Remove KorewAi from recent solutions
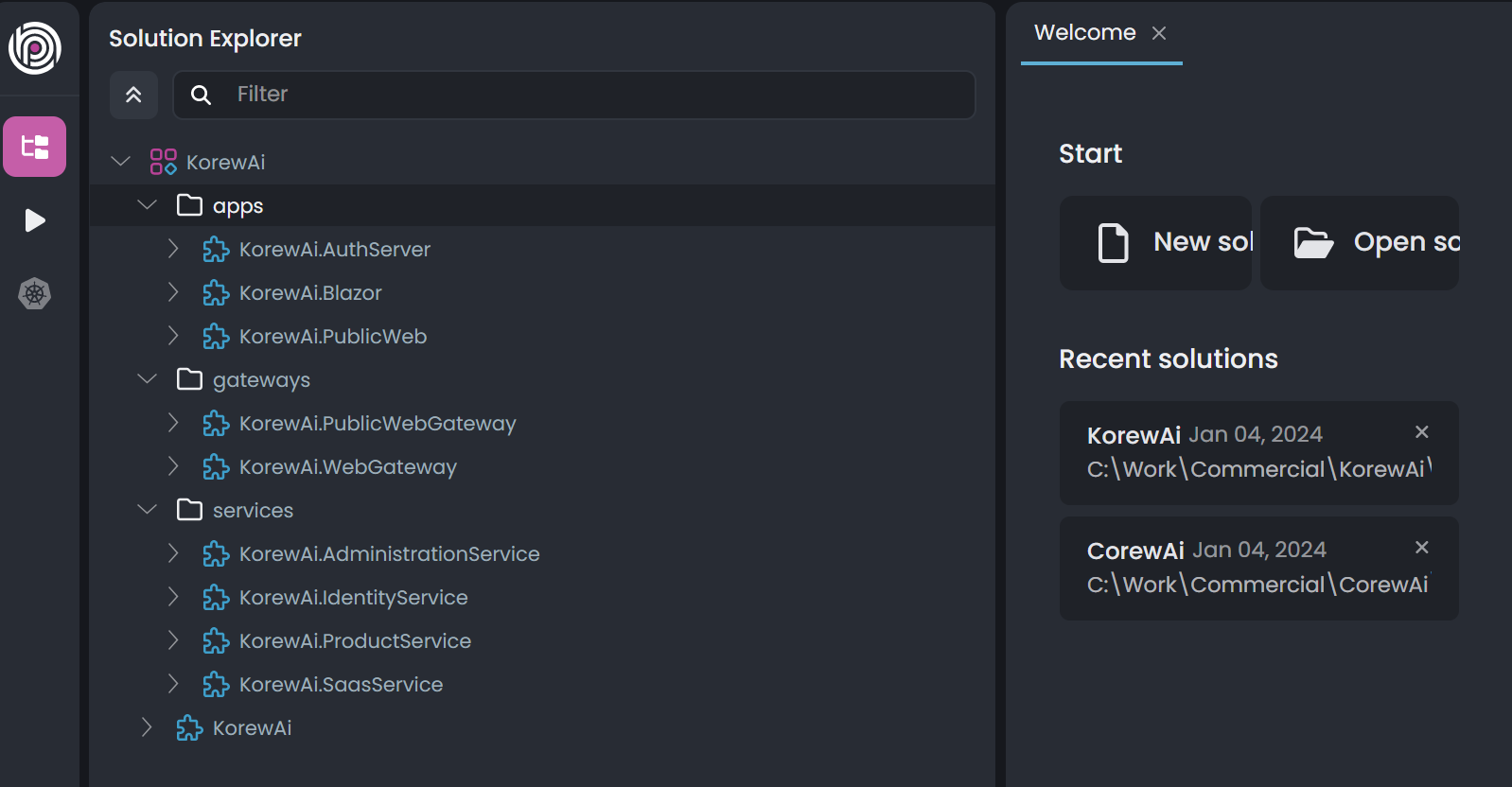Viewport: 1512px width, 787px height. tap(1421, 432)
